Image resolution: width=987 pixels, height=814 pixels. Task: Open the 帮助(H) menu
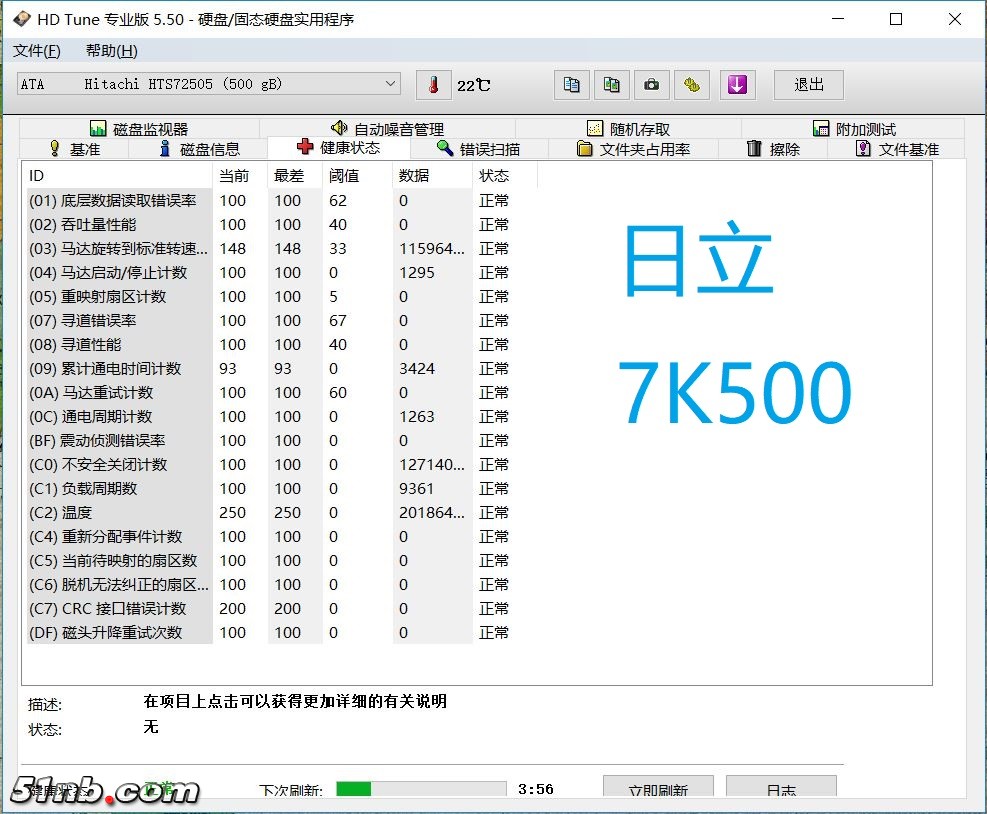111,51
